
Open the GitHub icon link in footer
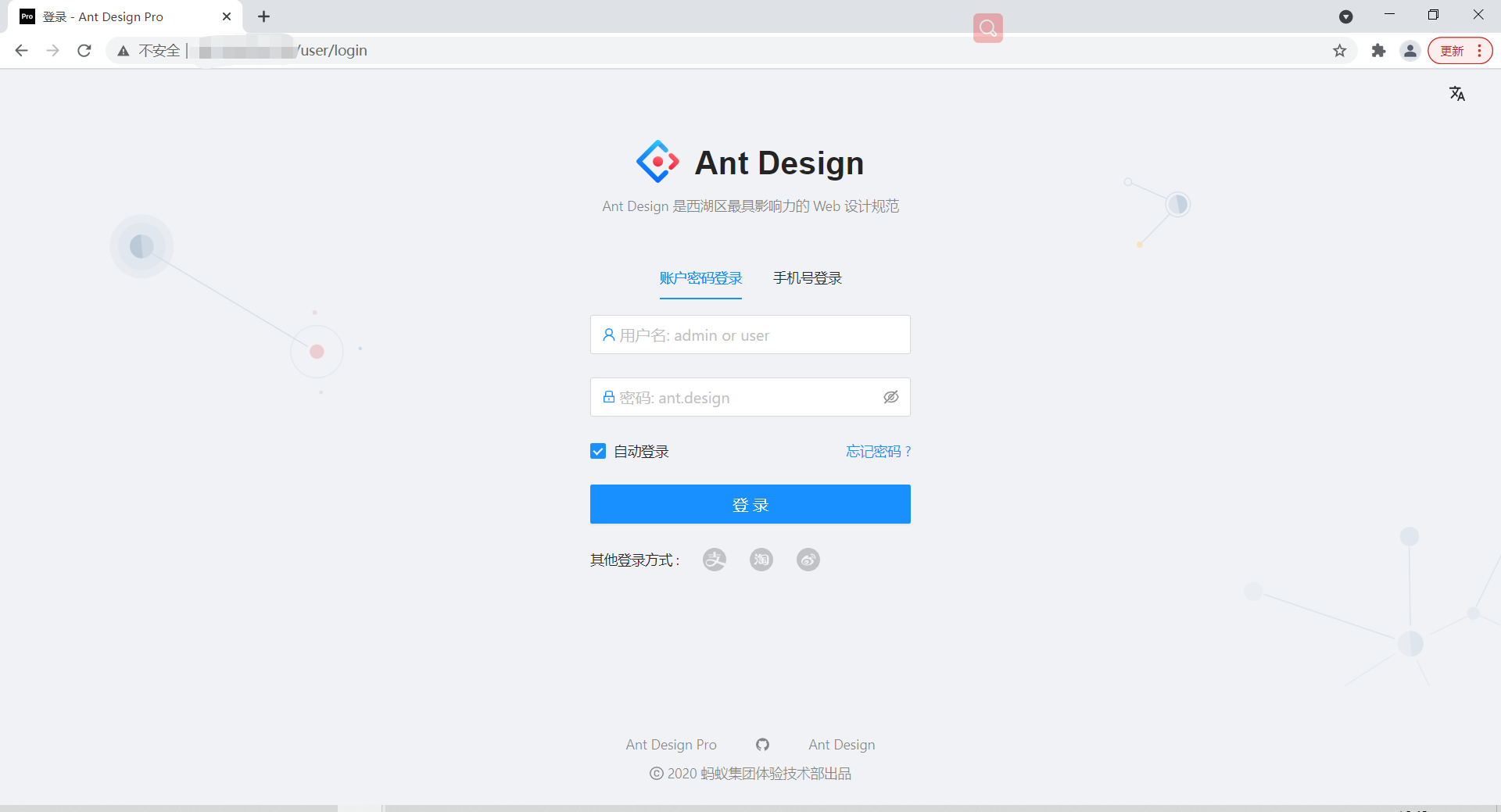click(762, 745)
